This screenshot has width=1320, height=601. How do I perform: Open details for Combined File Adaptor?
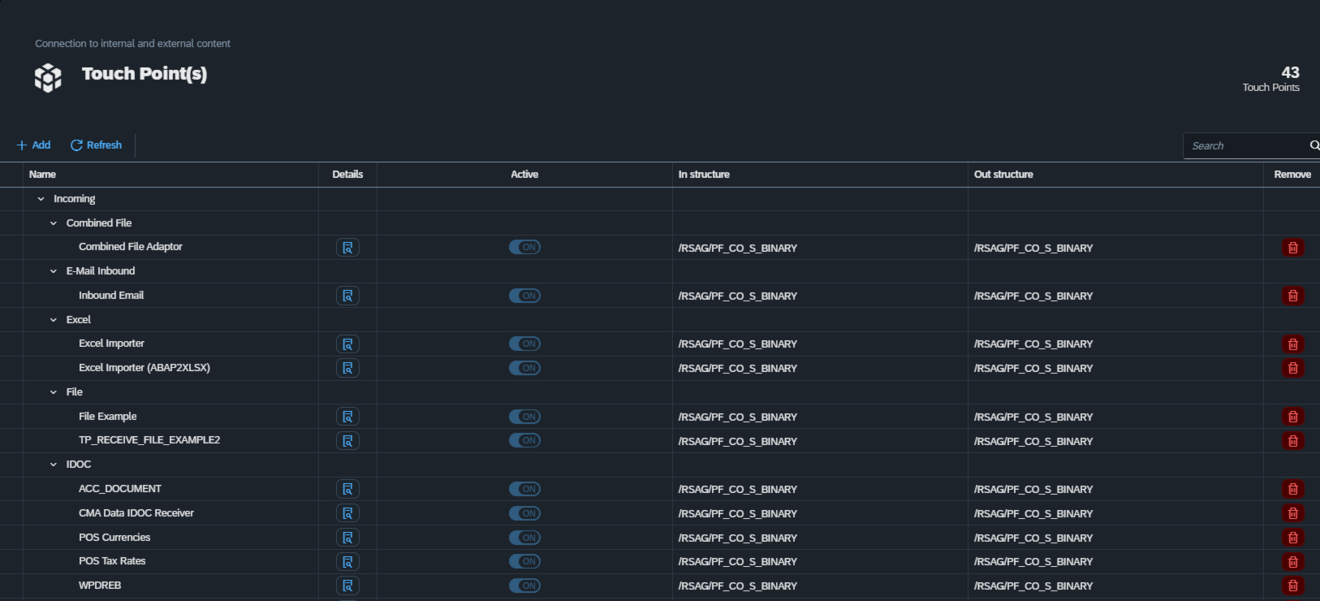click(x=347, y=247)
